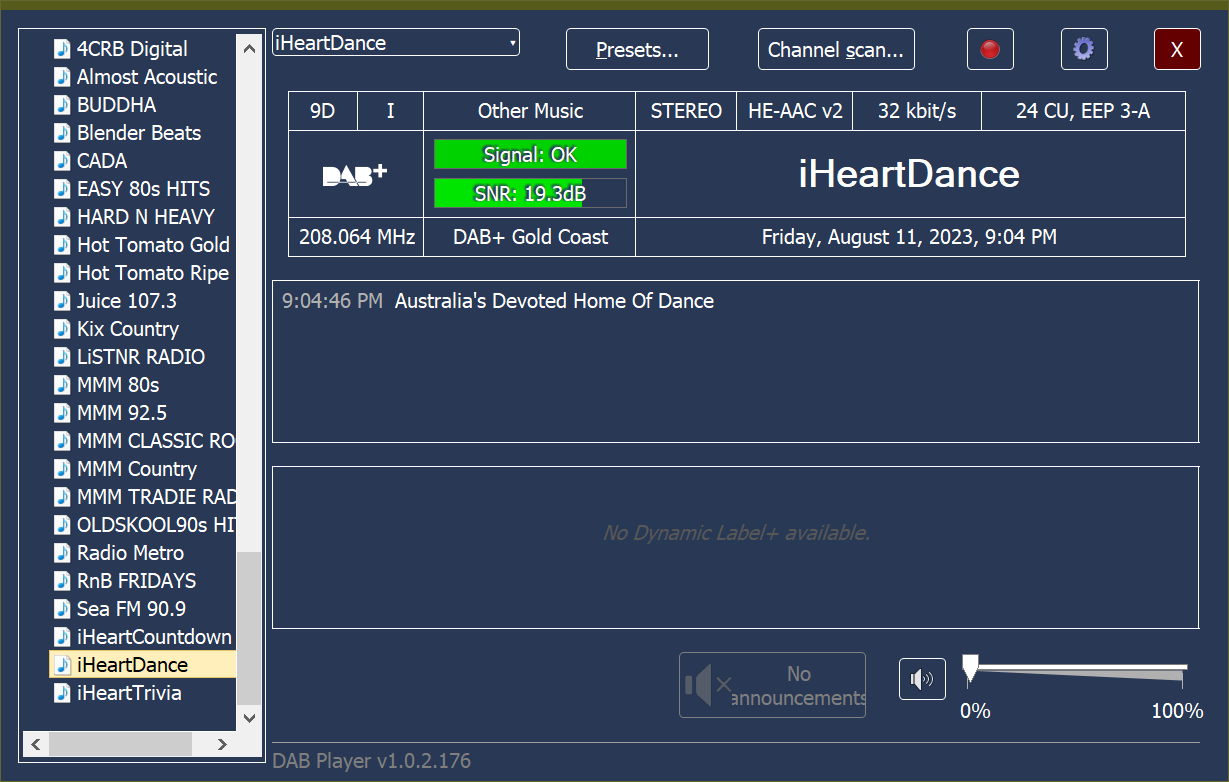The width and height of the screenshot is (1229, 782).
Task: Click the date and time cell
Action: coord(910,237)
